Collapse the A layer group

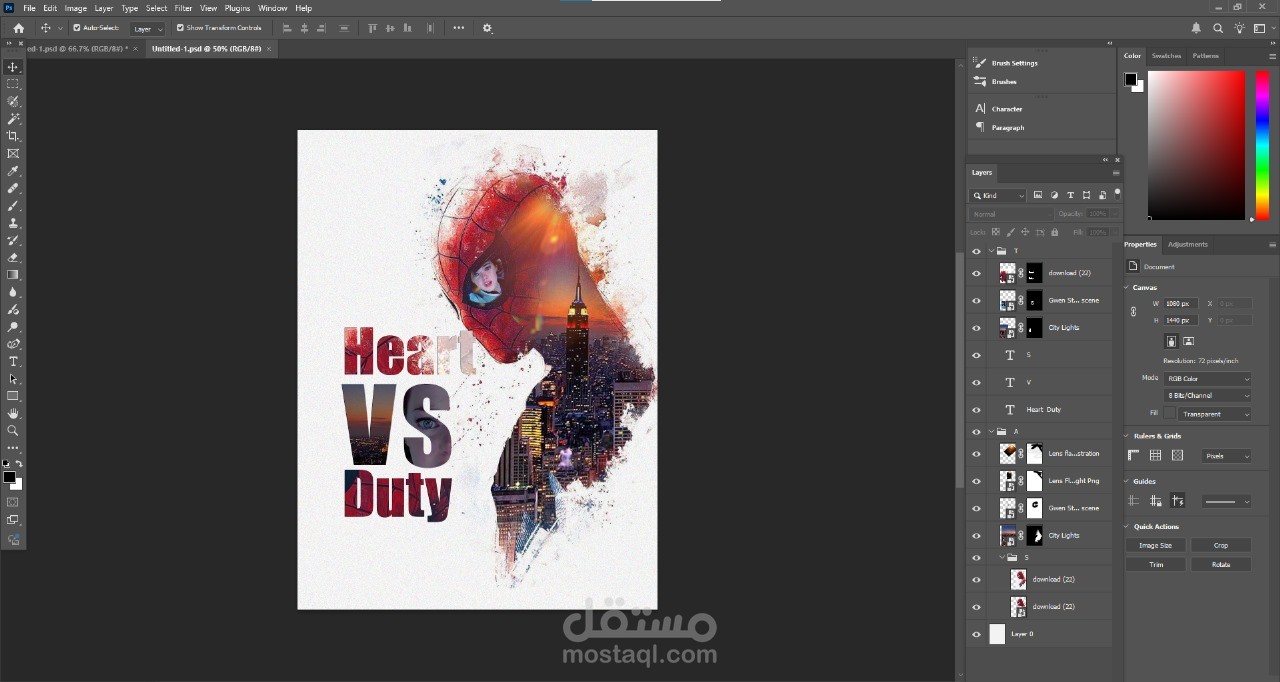pos(991,431)
